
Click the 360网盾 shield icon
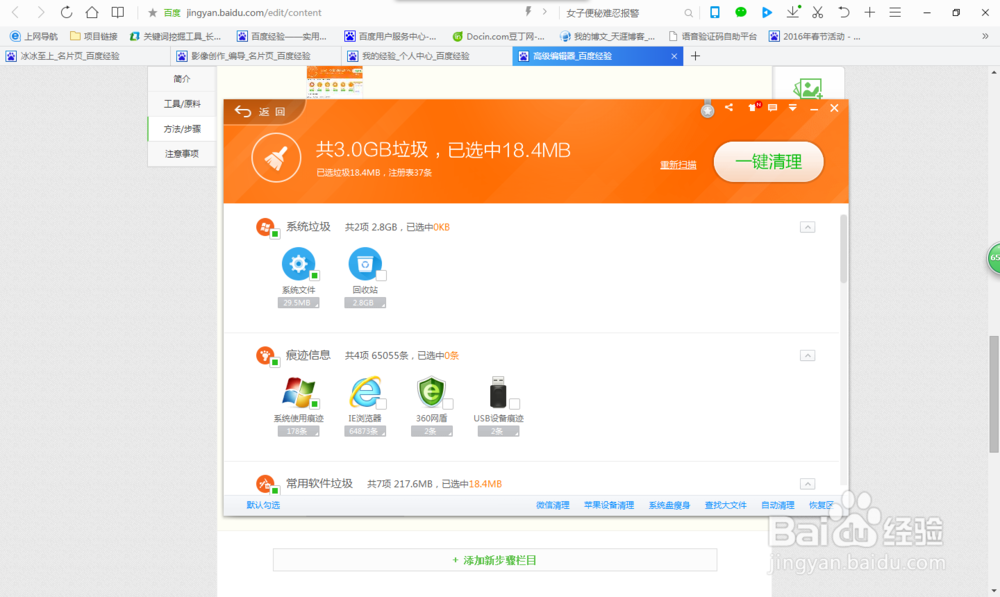pos(431,392)
